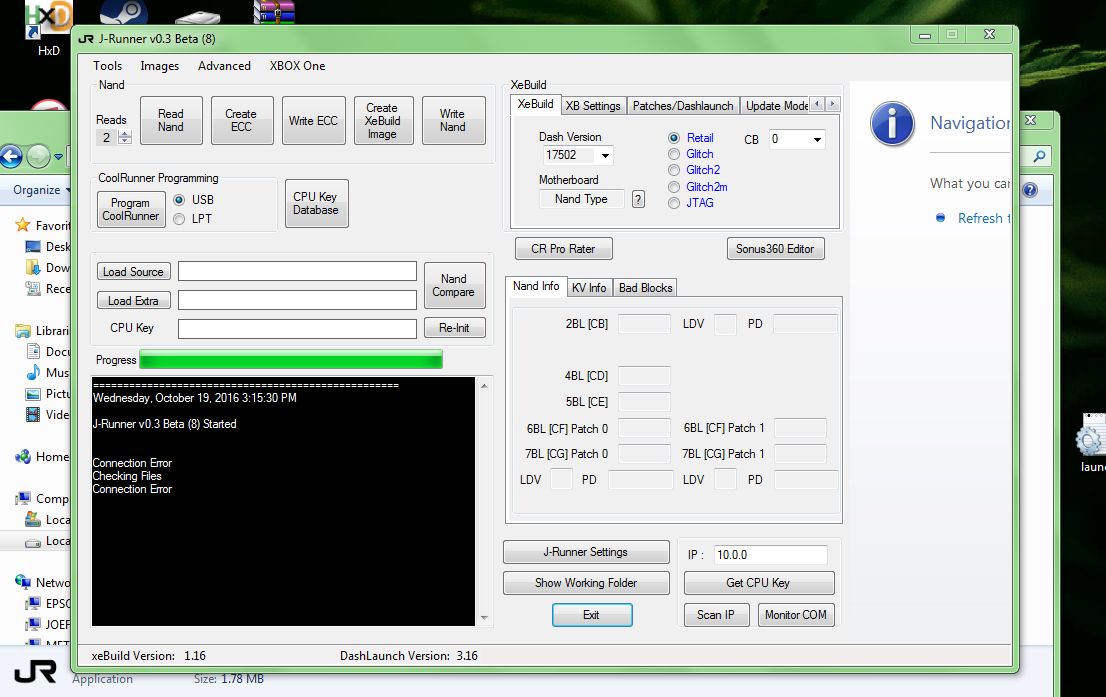Select the Glitch2m build option

[674, 187]
